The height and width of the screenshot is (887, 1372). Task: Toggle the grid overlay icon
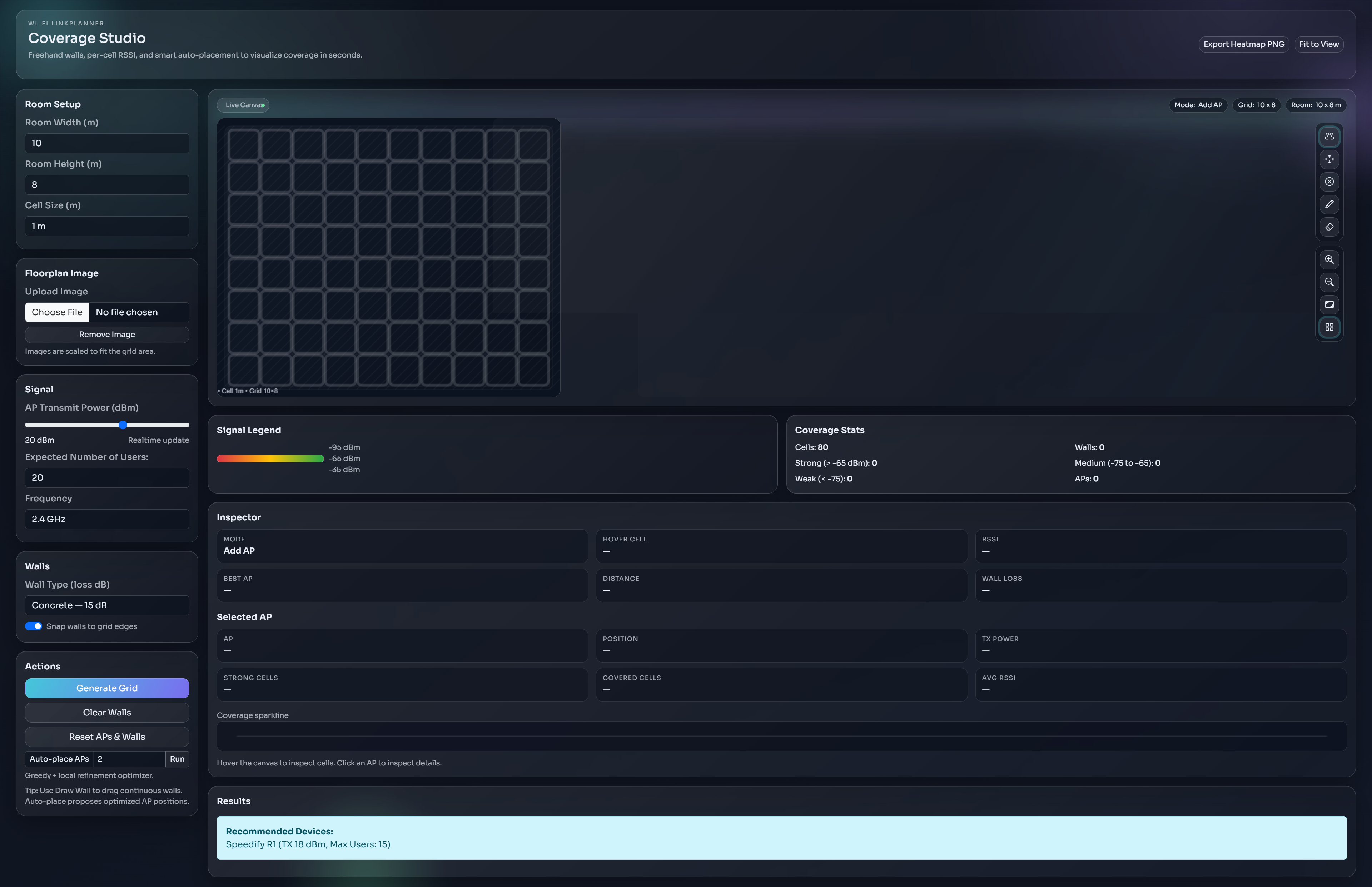tap(1329, 327)
